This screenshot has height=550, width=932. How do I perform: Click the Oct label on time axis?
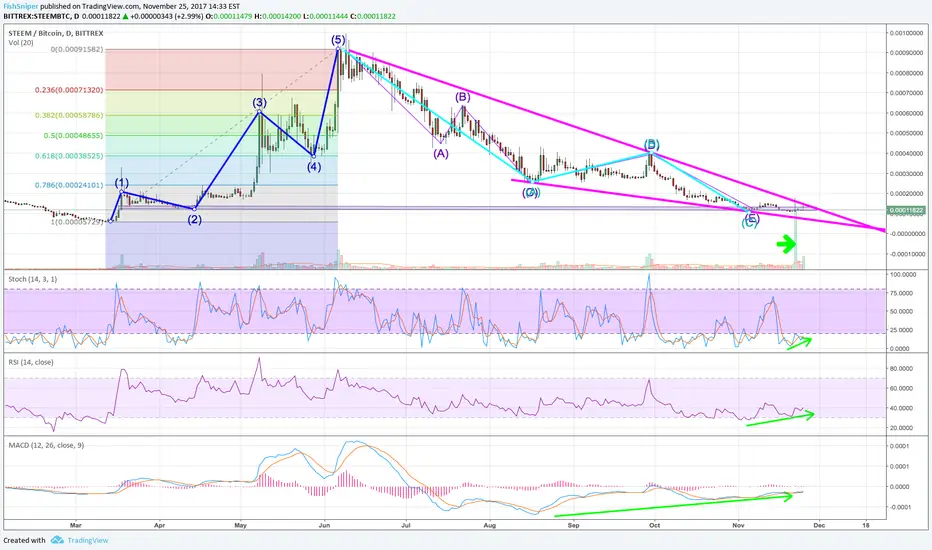click(x=654, y=525)
